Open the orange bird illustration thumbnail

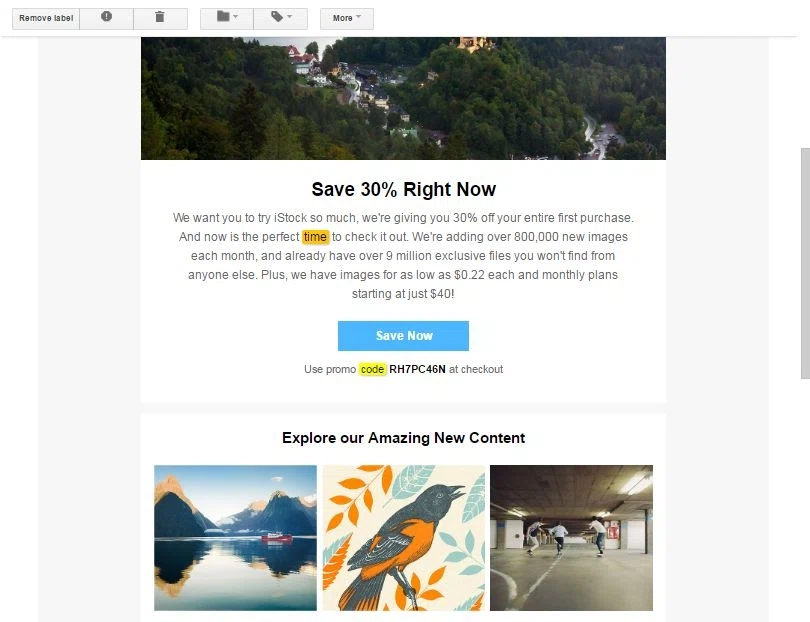pos(404,538)
